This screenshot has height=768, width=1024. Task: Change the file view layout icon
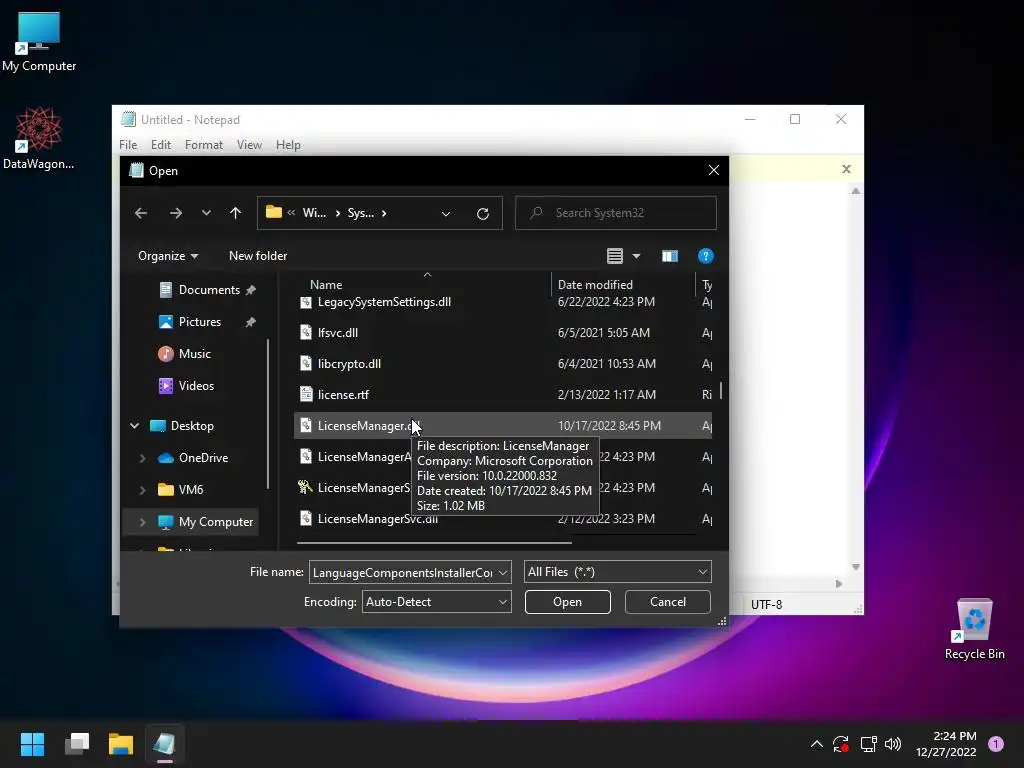click(x=615, y=256)
